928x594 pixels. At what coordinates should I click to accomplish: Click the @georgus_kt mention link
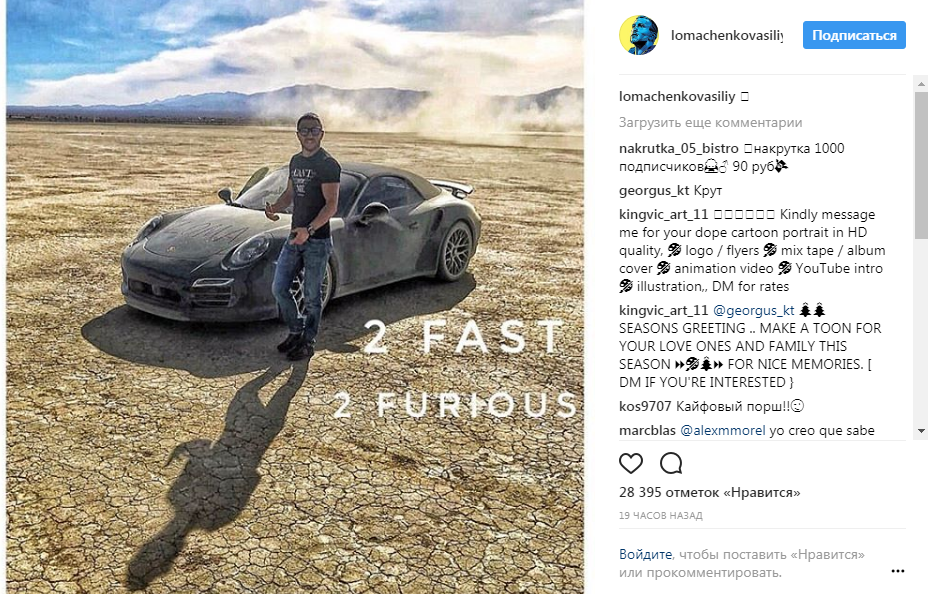pyautogui.click(x=753, y=311)
